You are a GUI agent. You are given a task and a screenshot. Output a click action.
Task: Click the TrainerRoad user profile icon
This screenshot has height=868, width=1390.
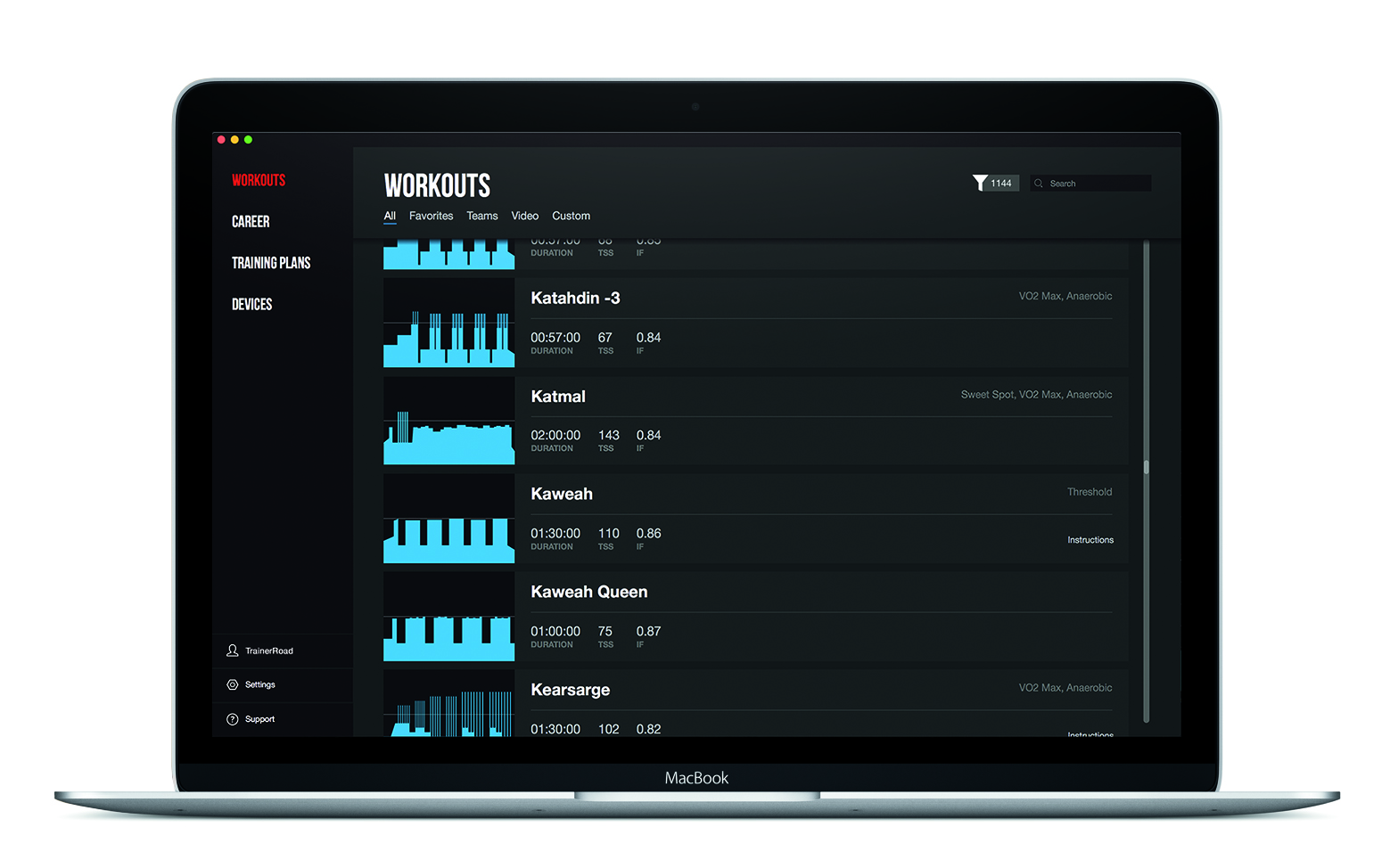click(233, 651)
